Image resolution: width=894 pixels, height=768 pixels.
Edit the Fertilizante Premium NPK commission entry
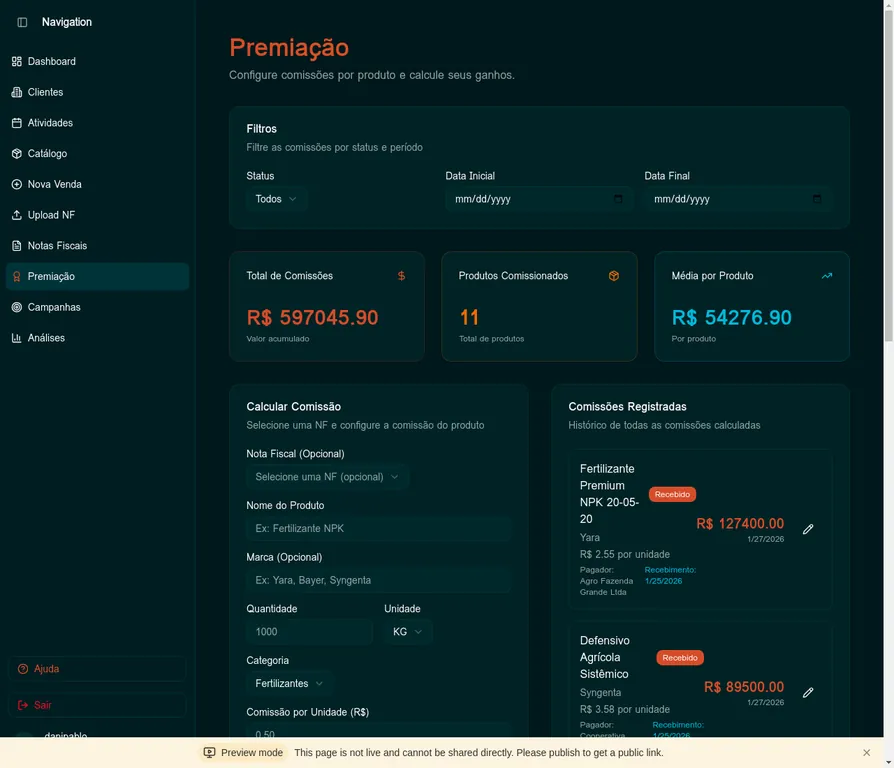(807, 529)
